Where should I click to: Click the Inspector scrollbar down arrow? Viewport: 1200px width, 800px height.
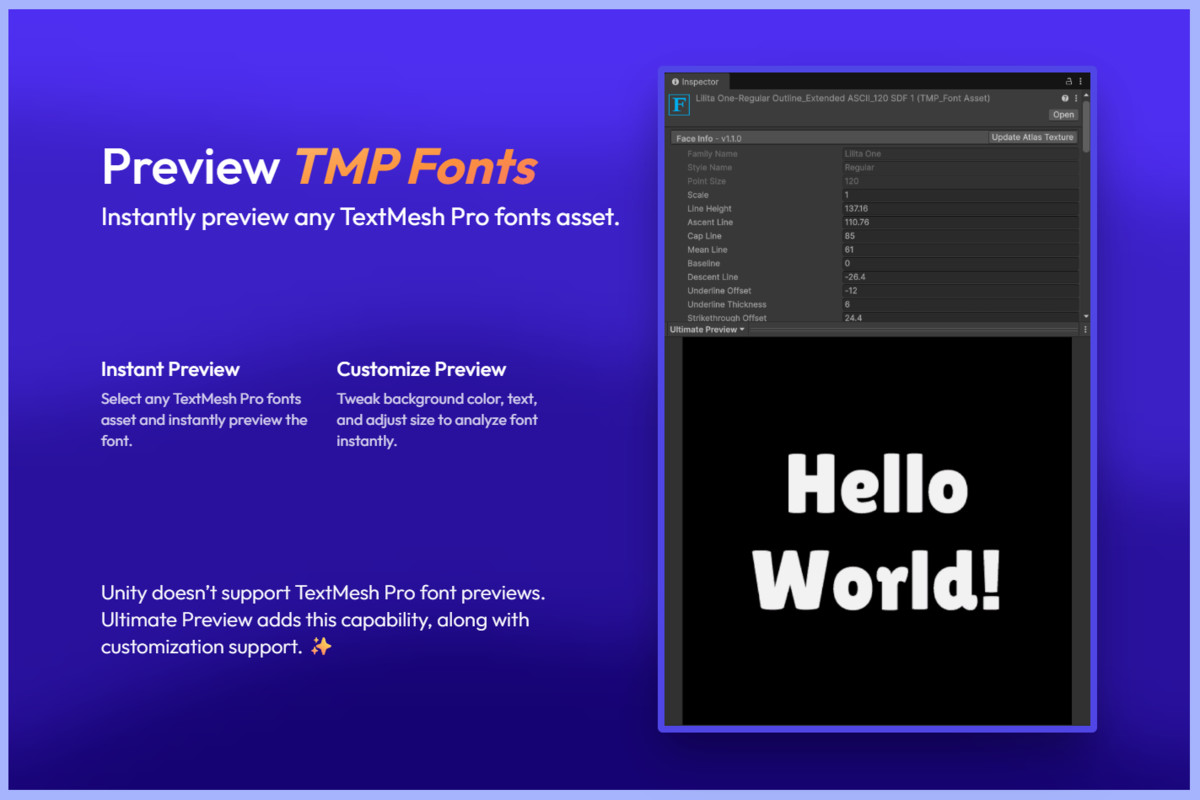click(x=1086, y=315)
